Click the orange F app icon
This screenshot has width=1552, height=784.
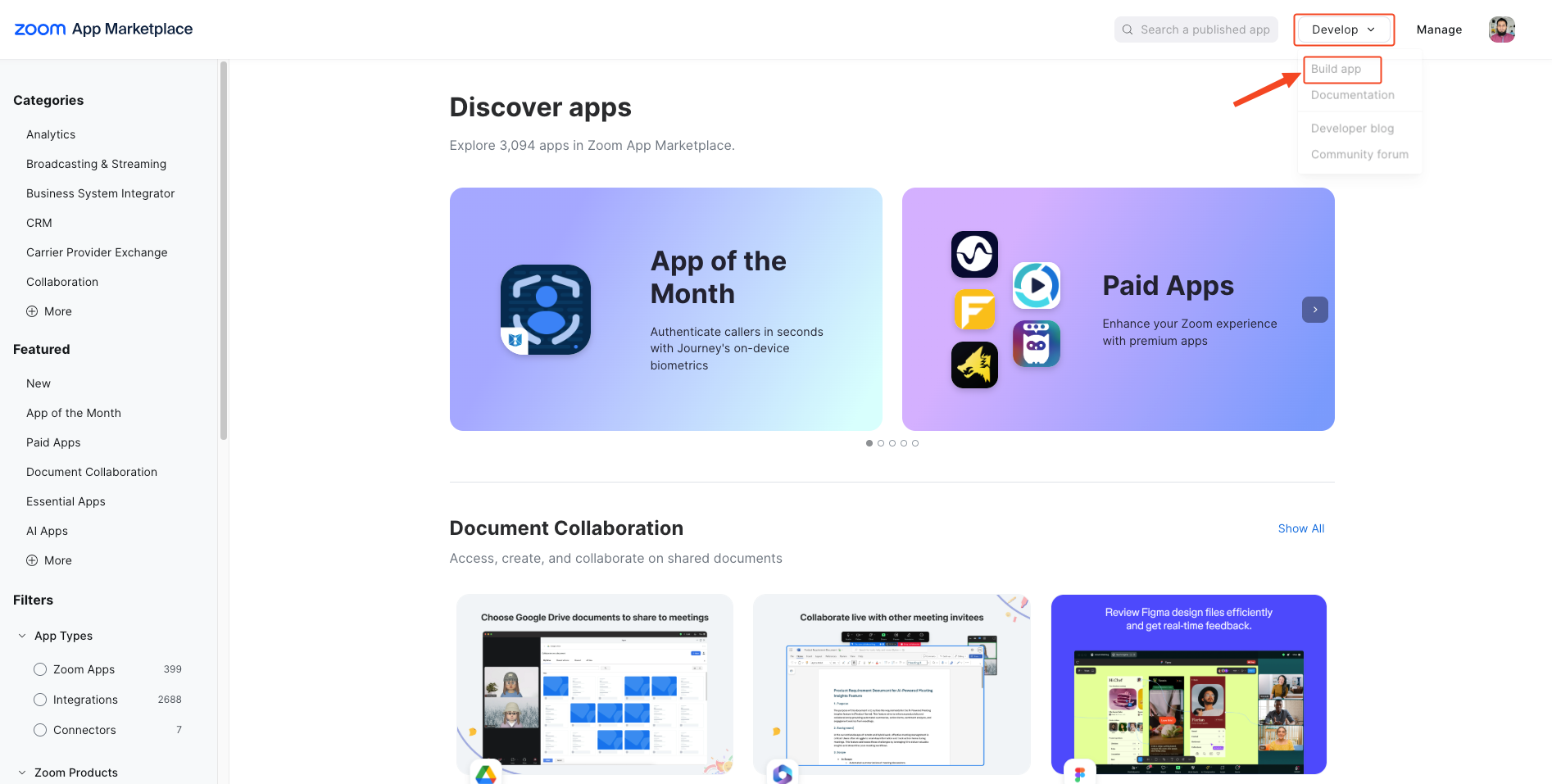(x=974, y=310)
